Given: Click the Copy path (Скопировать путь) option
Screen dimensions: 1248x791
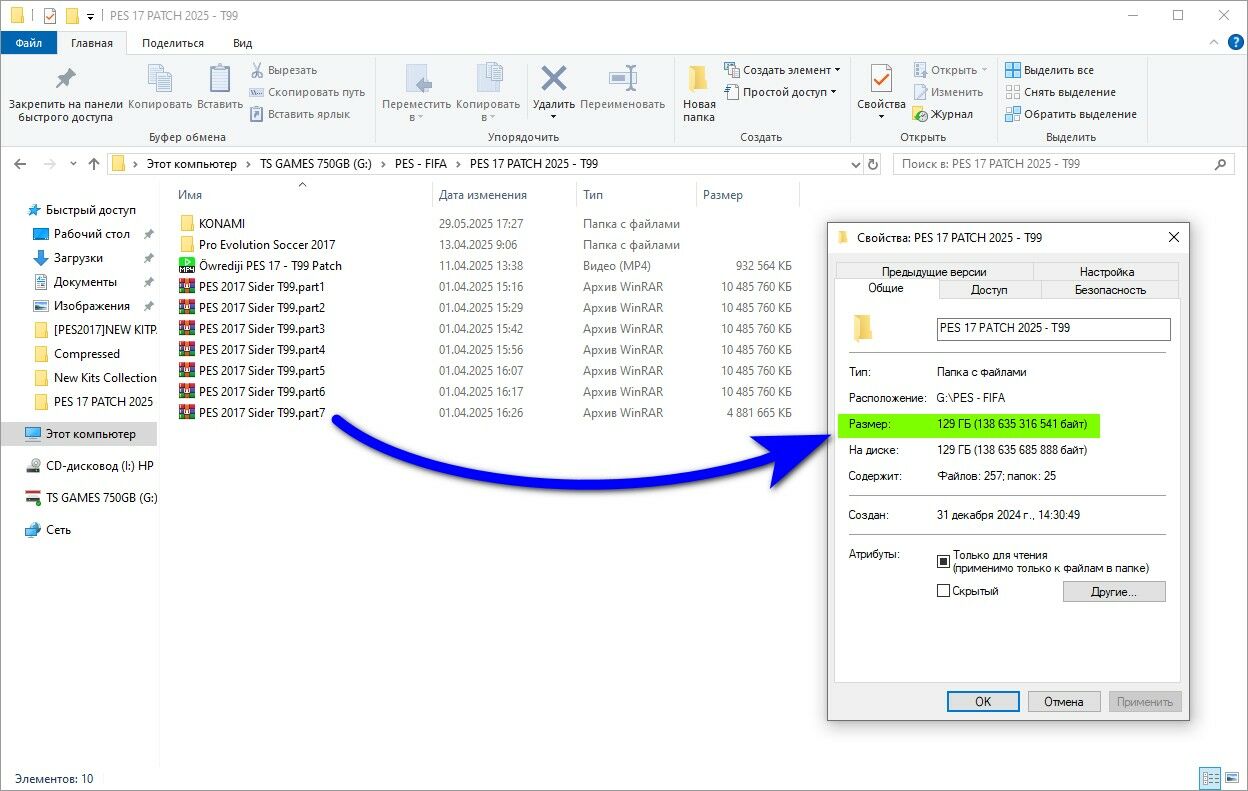Looking at the screenshot, I should [x=307, y=92].
